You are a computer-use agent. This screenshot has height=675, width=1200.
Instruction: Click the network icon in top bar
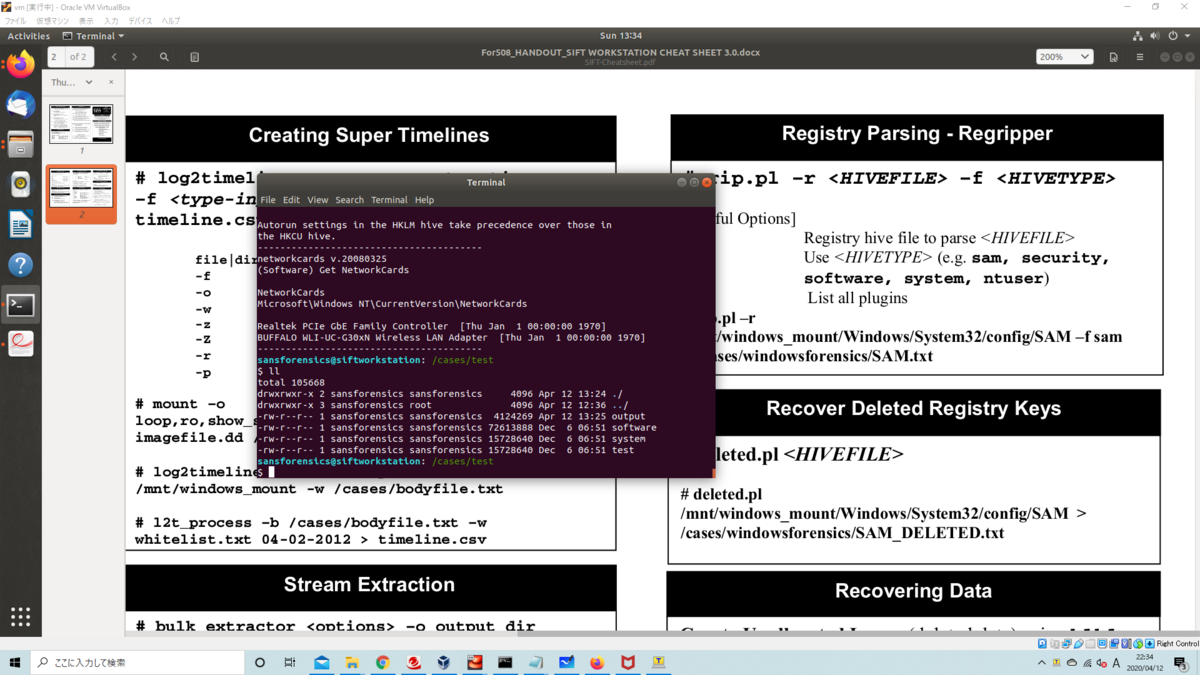[1138, 36]
